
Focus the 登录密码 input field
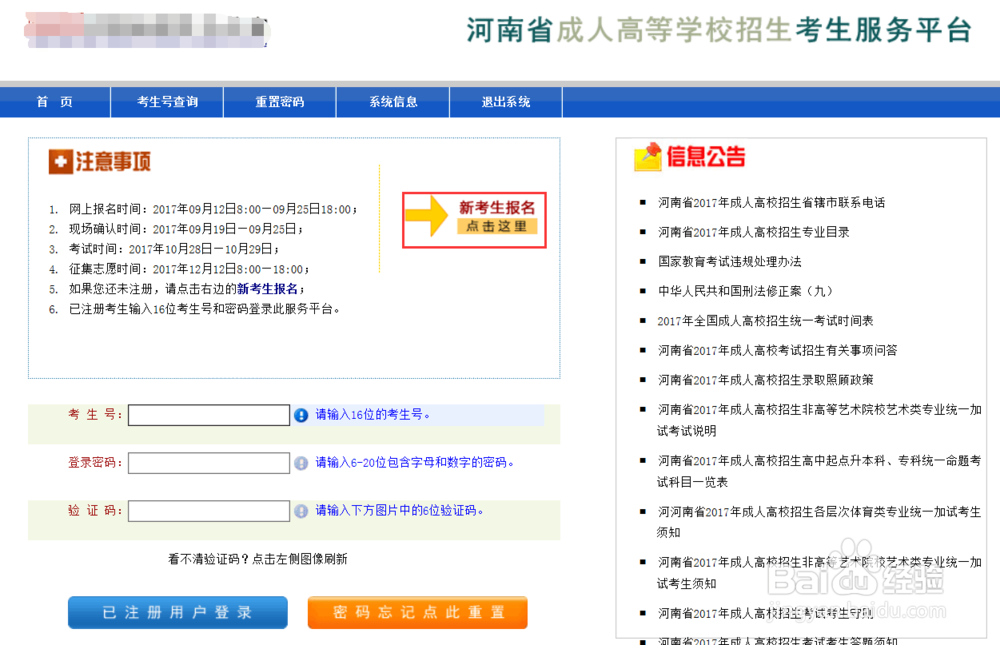(x=209, y=463)
